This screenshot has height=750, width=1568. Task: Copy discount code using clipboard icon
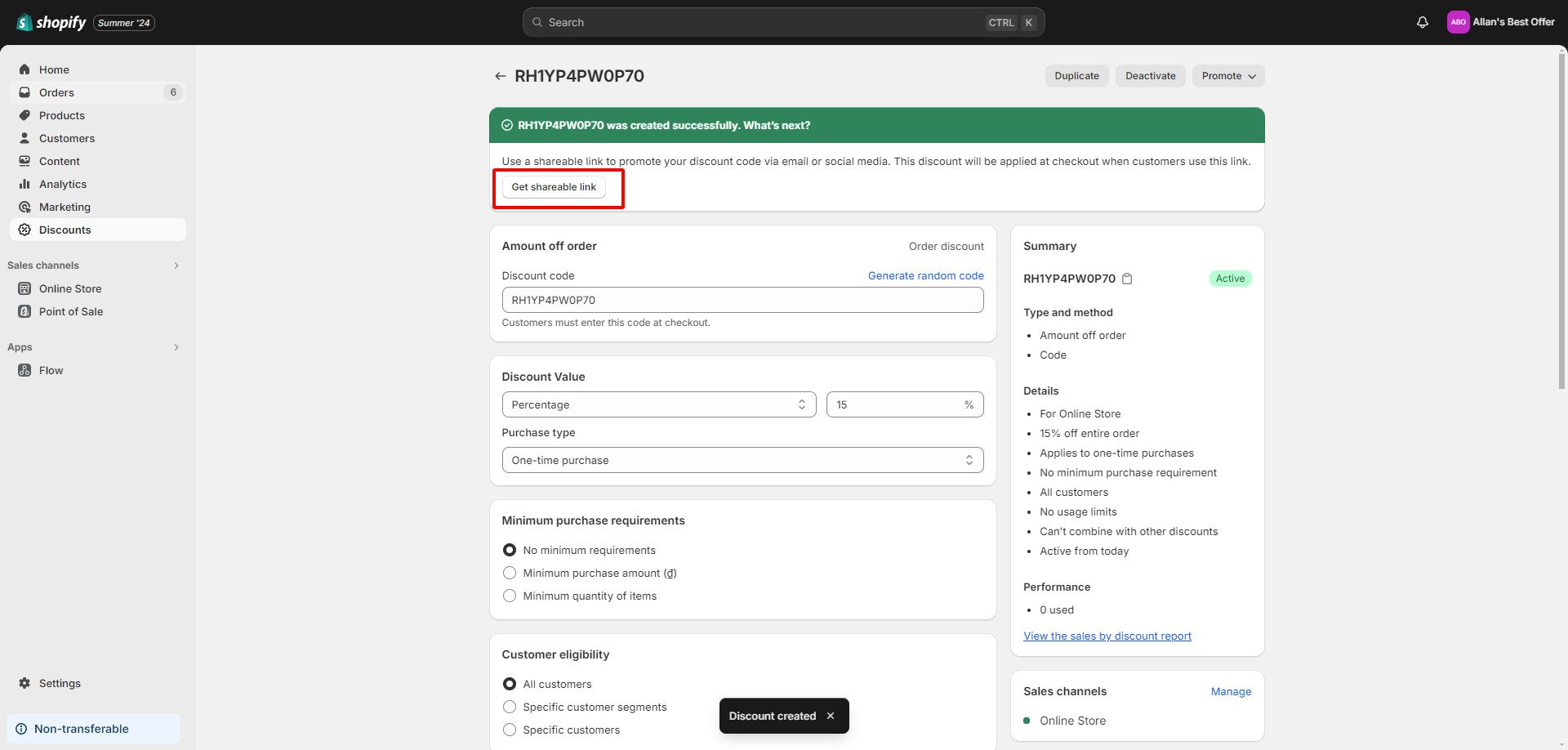(x=1127, y=279)
